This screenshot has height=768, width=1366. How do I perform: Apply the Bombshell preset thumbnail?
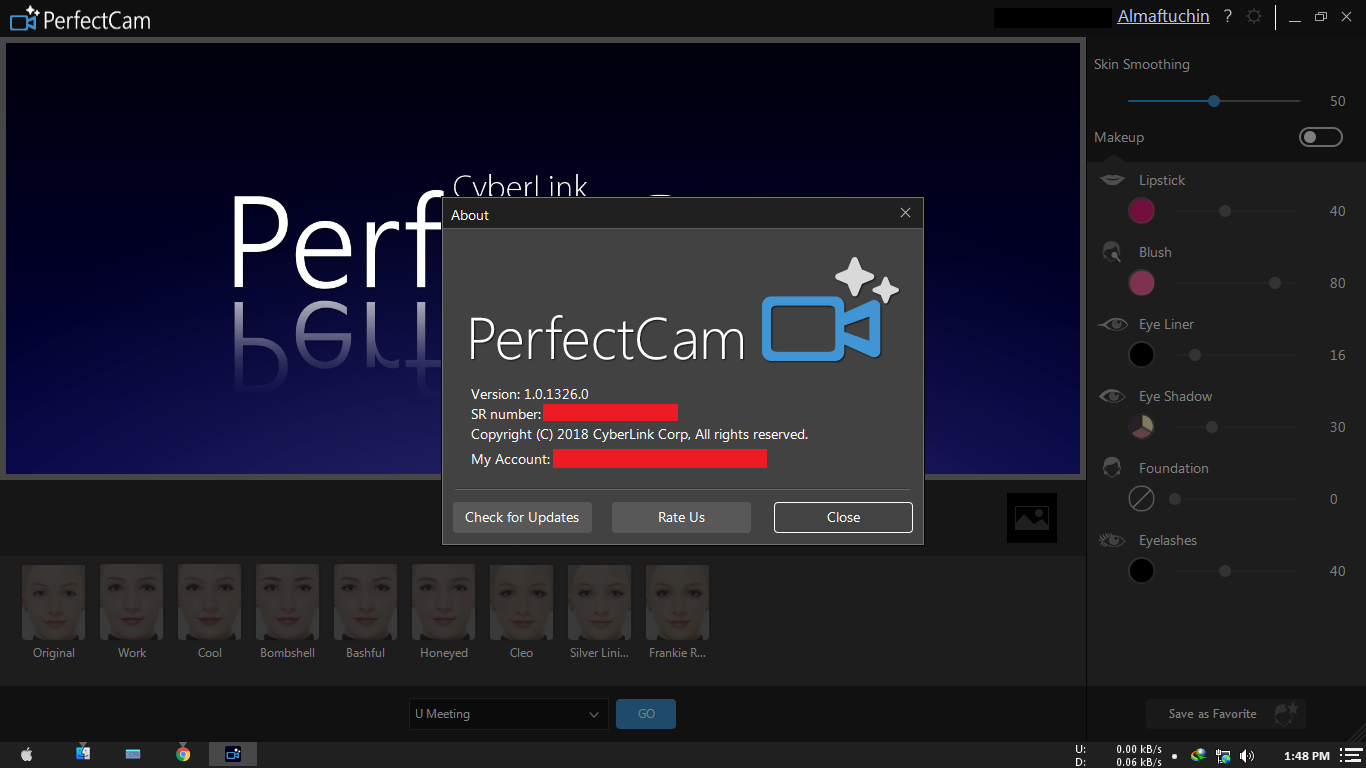(x=287, y=601)
